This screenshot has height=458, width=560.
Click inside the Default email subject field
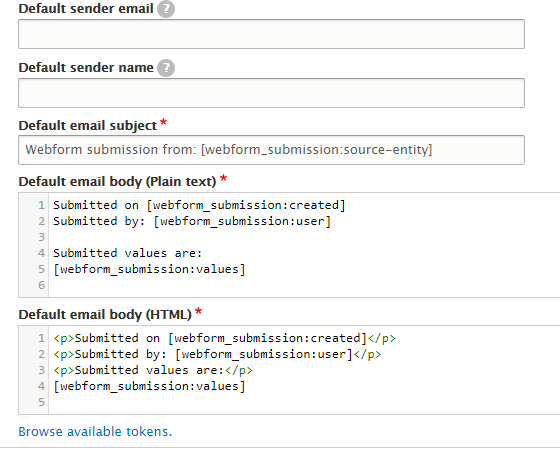point(271,150)
